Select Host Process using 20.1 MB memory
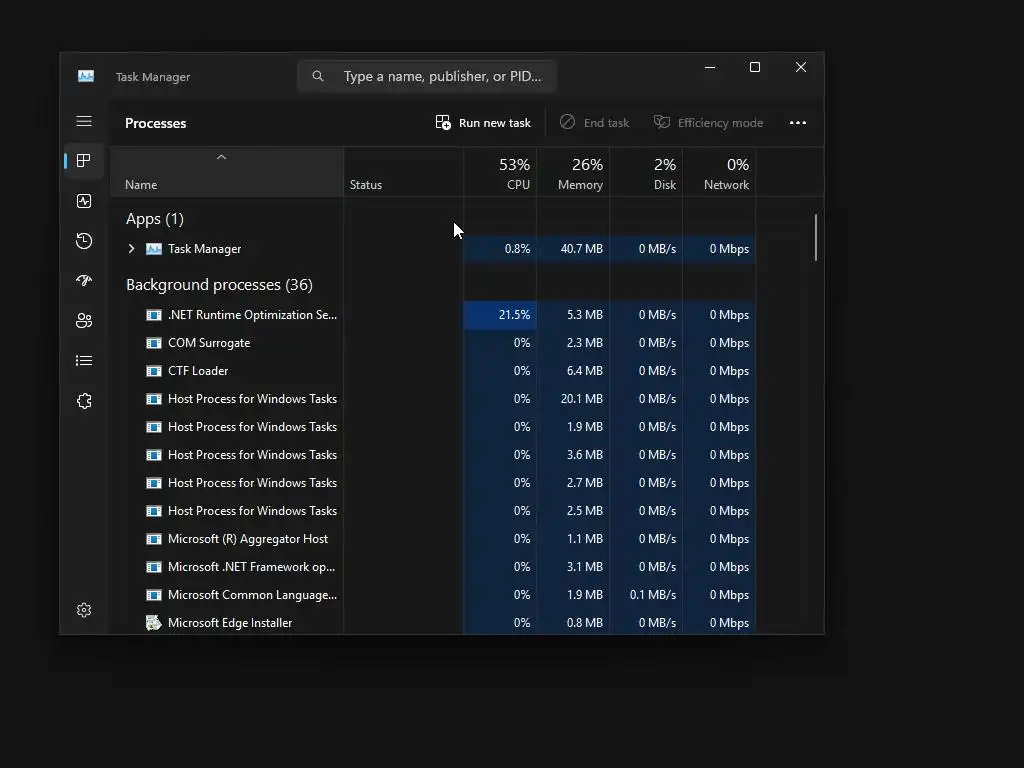 pos(434,399)
